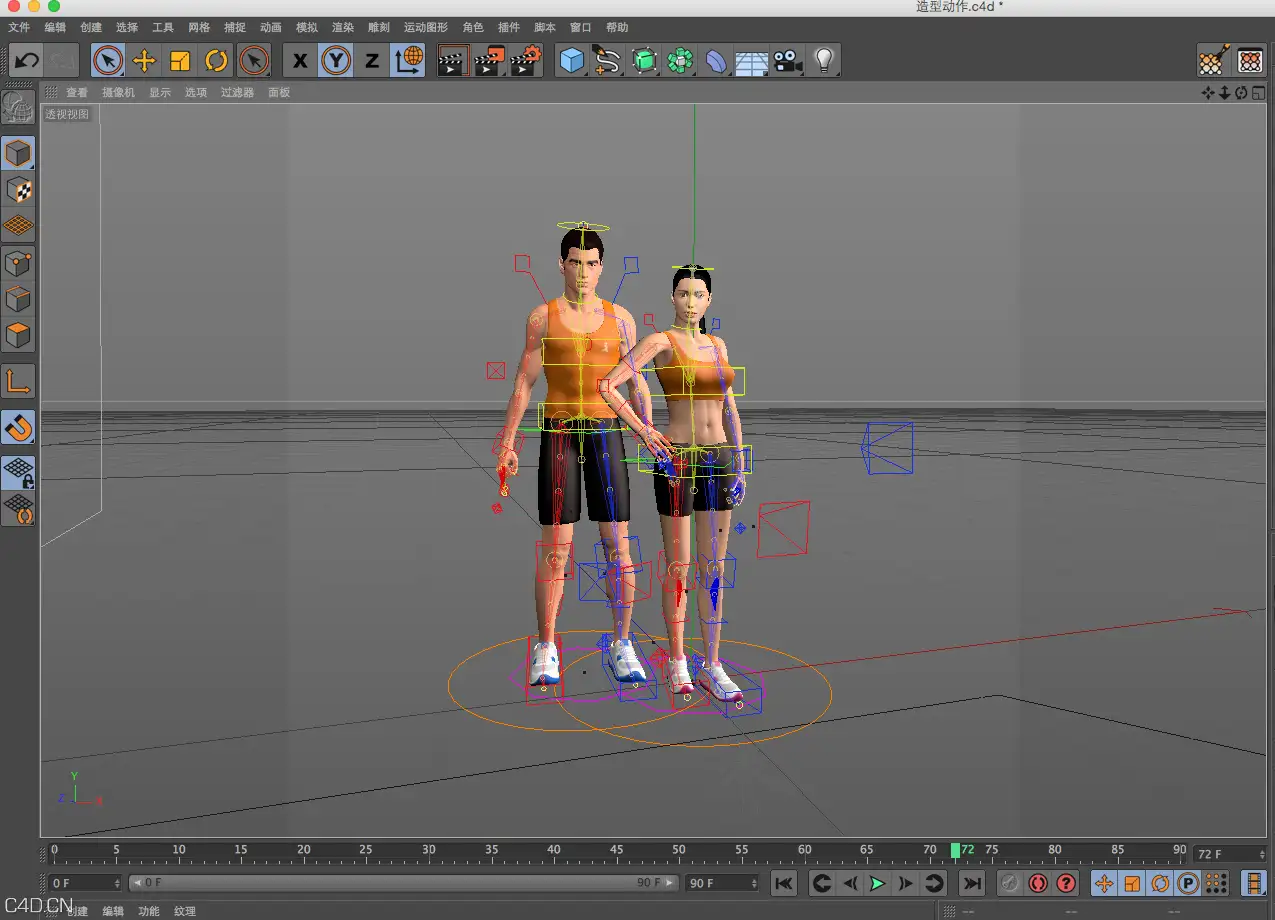Click the timeline range slider bar
Viewport: 1275px width, 920px height.
(x=404, y=883)
